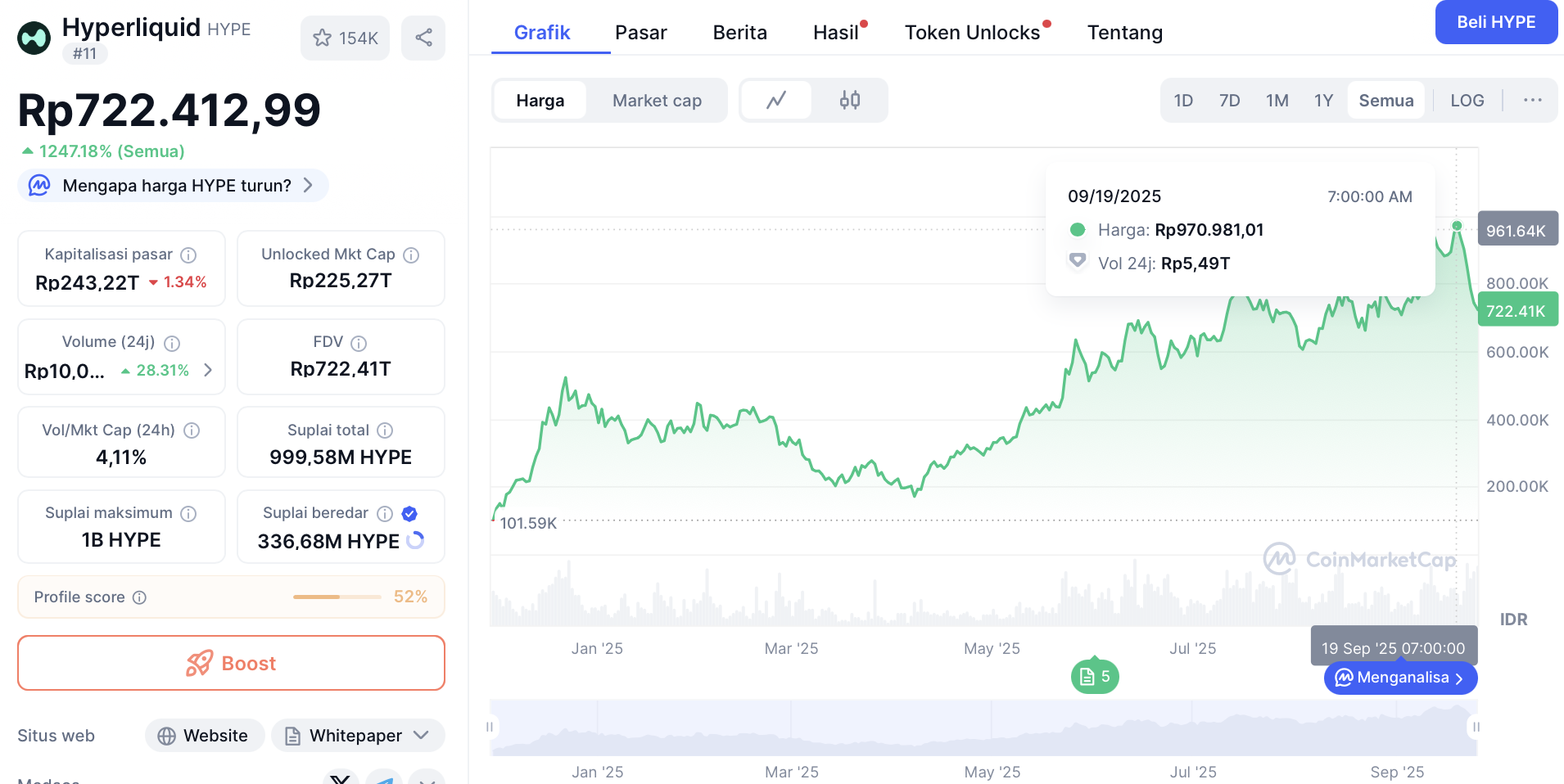Open info icon beside Suplai maksimum

pos(188,514)
